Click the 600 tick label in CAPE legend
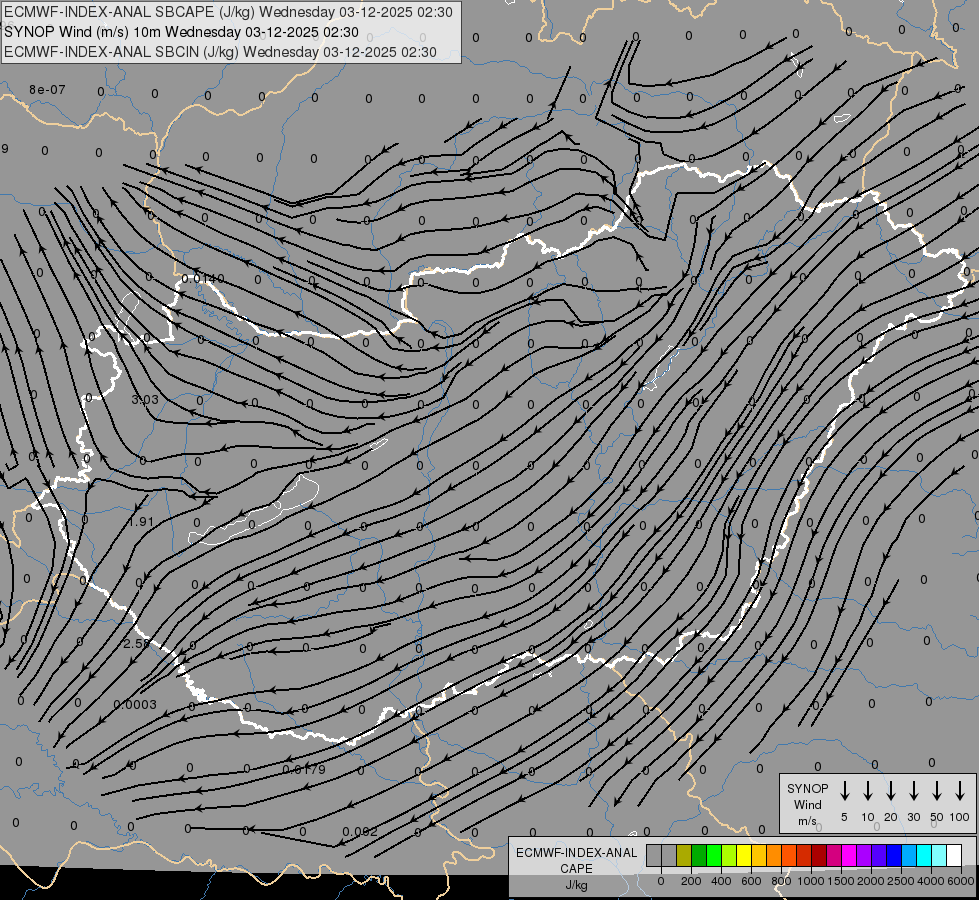The height and width of the screenshot is (900, 979). point(751,881)
